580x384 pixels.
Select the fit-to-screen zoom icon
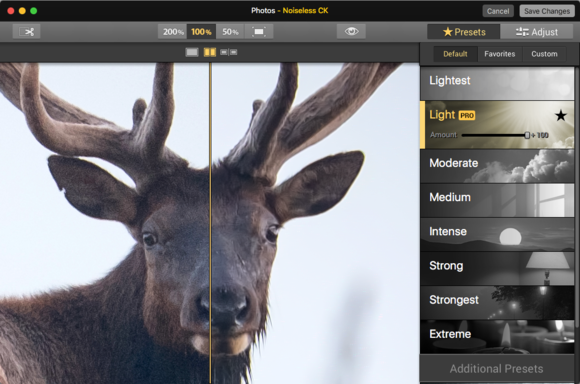point(259,32)
